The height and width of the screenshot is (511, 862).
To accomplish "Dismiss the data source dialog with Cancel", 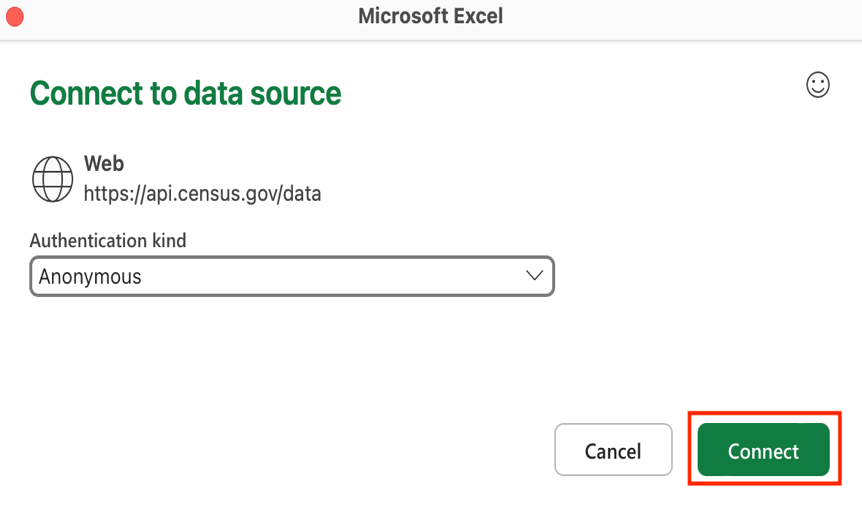I will click(613, 451).
